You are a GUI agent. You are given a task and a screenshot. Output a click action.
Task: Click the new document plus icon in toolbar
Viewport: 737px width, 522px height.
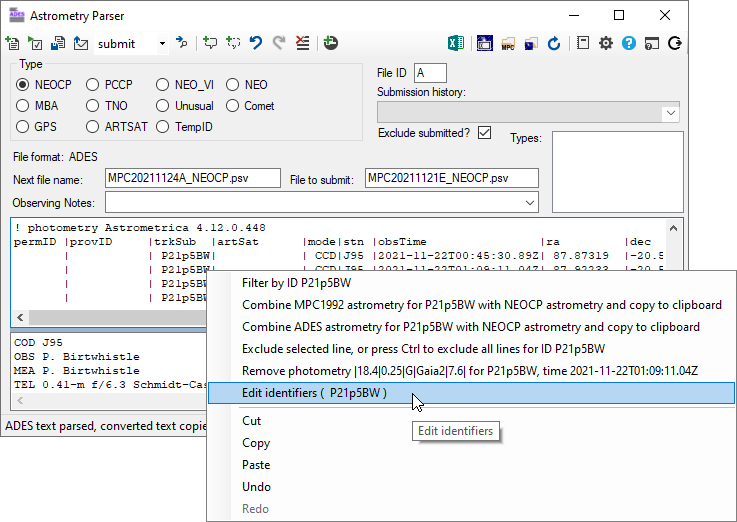point(12,44)
